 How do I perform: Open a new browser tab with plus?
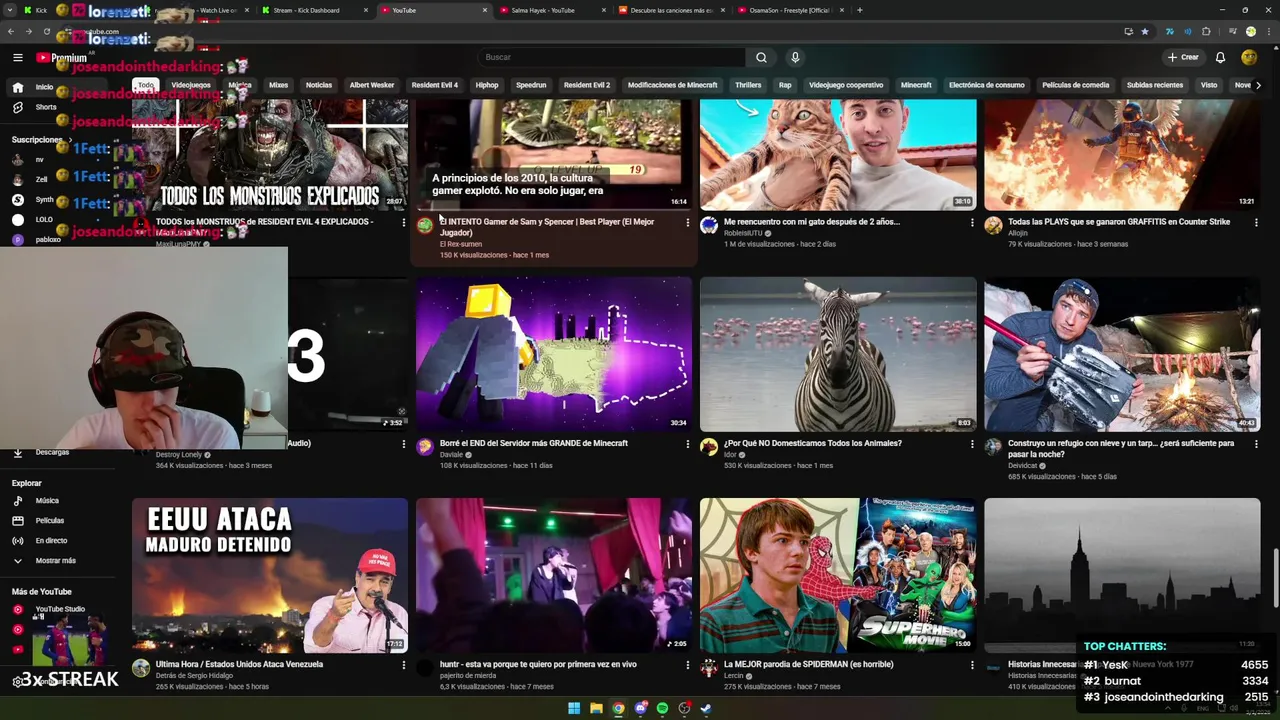point(860,10)
